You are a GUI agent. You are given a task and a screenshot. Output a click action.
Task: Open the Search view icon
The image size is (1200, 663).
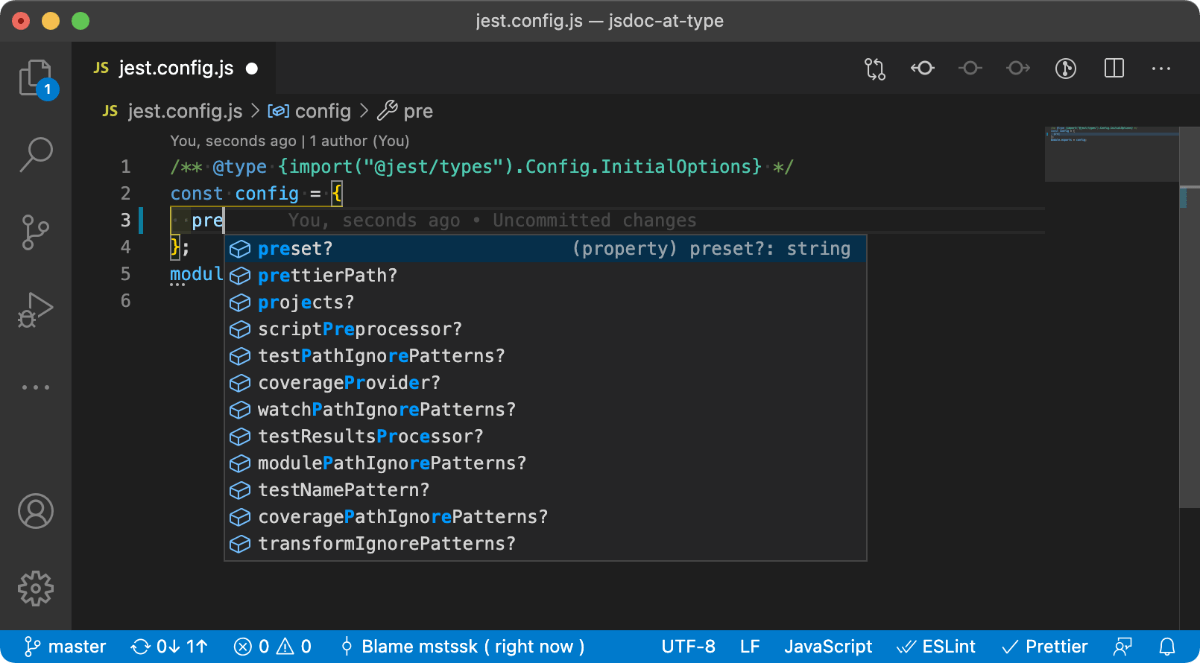(x=36, y=155)
